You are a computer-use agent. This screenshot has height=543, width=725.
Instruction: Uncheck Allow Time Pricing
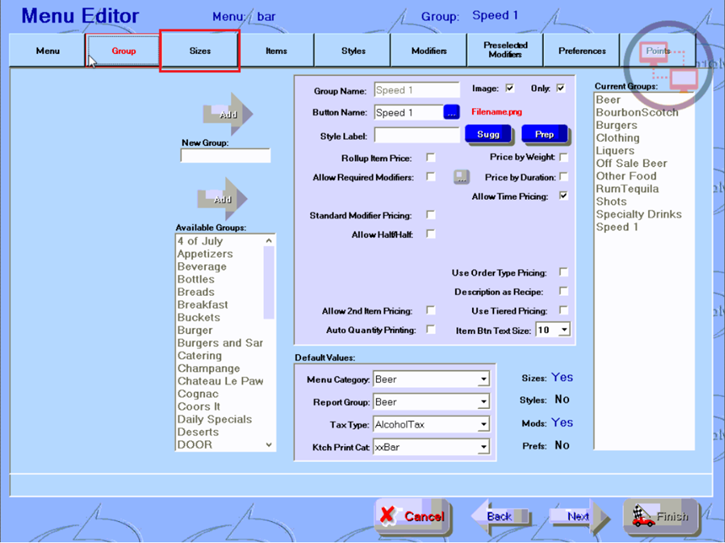[x=563, y=196]
